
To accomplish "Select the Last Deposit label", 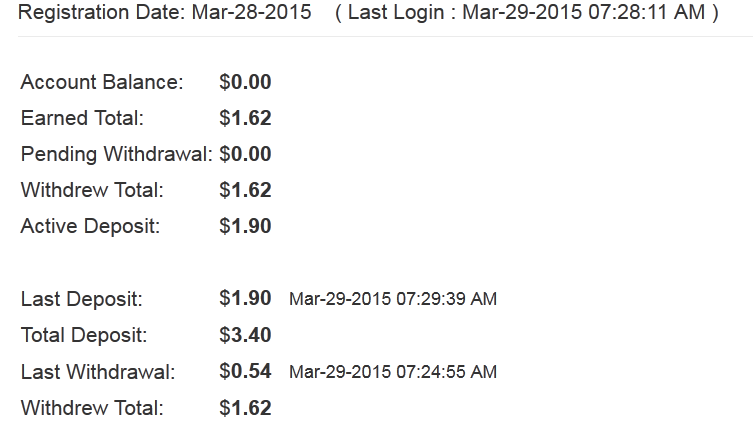I will click(82, 299).
